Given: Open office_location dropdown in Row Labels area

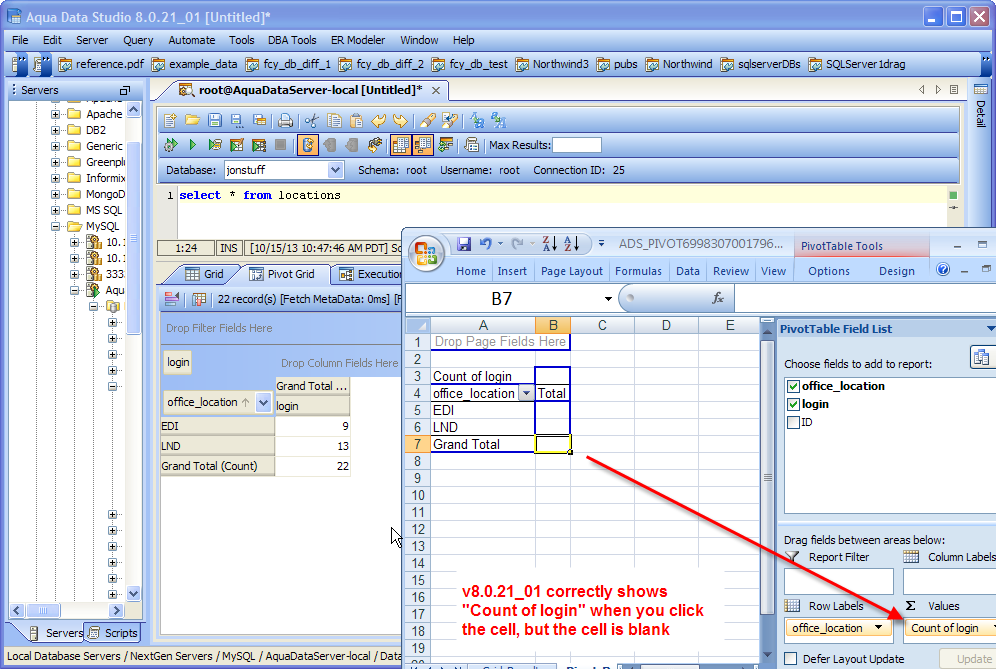Looking at the screenshot, I should [x=878, y=628].
